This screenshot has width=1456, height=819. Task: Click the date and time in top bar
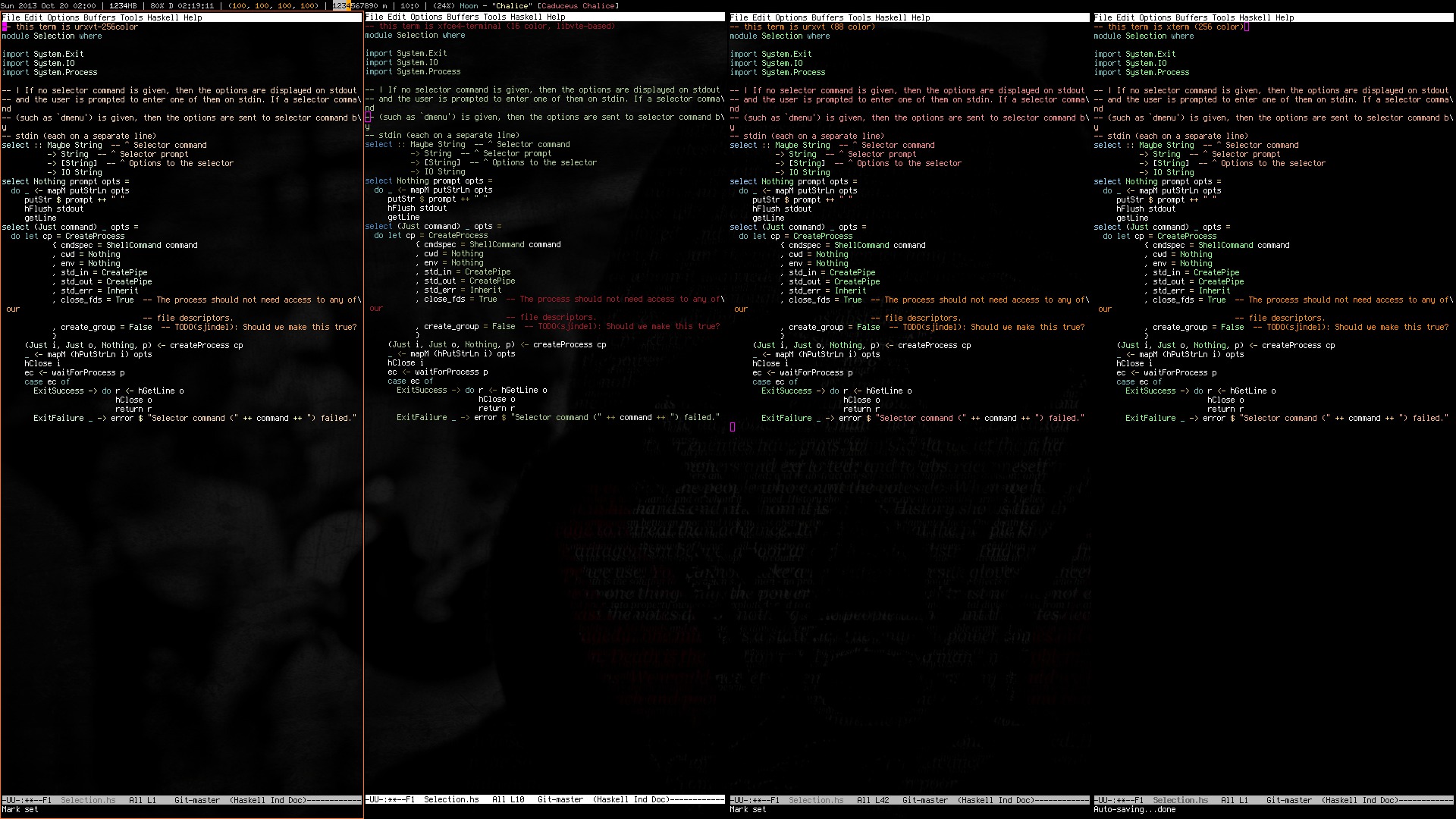pos(49,5)
